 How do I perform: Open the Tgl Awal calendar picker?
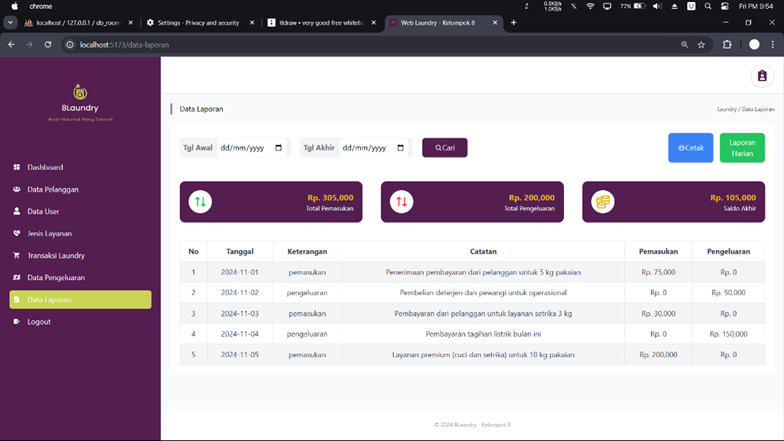[278, 148]
